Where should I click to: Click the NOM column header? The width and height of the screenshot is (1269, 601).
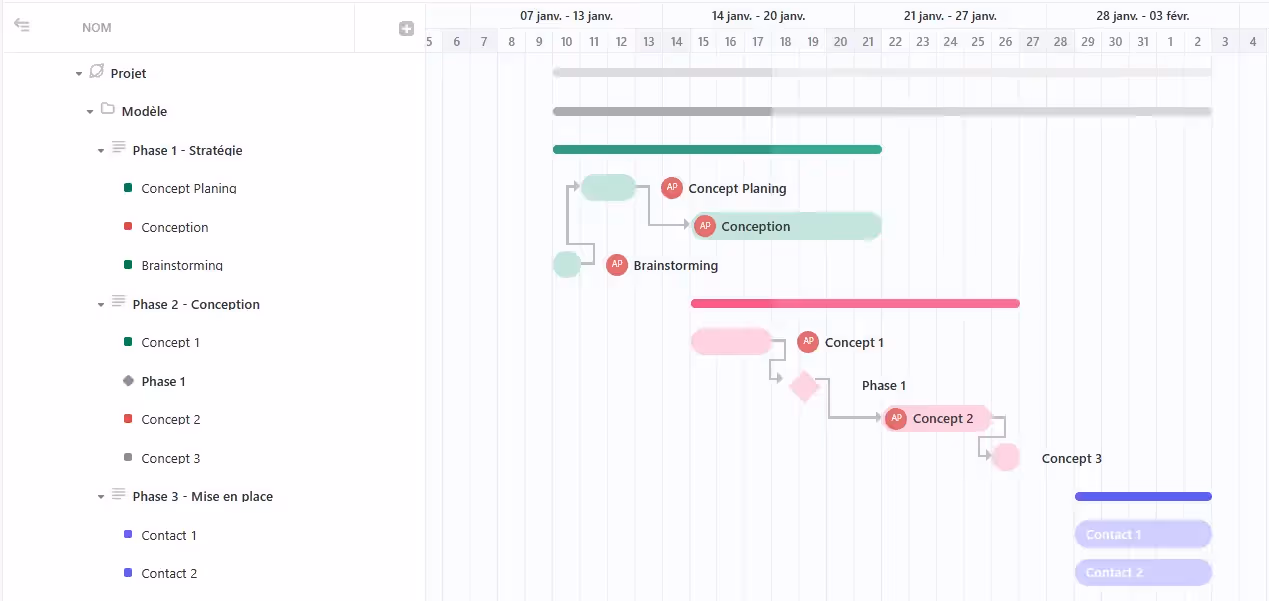click(x=97, y=28)
